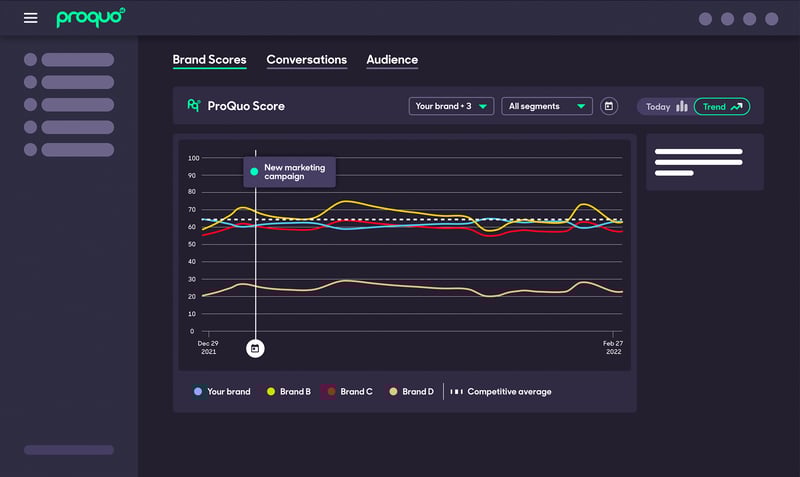Open the calendar date picker button
The width and height of the screenshot is (800, 477).
pos(609,106)
